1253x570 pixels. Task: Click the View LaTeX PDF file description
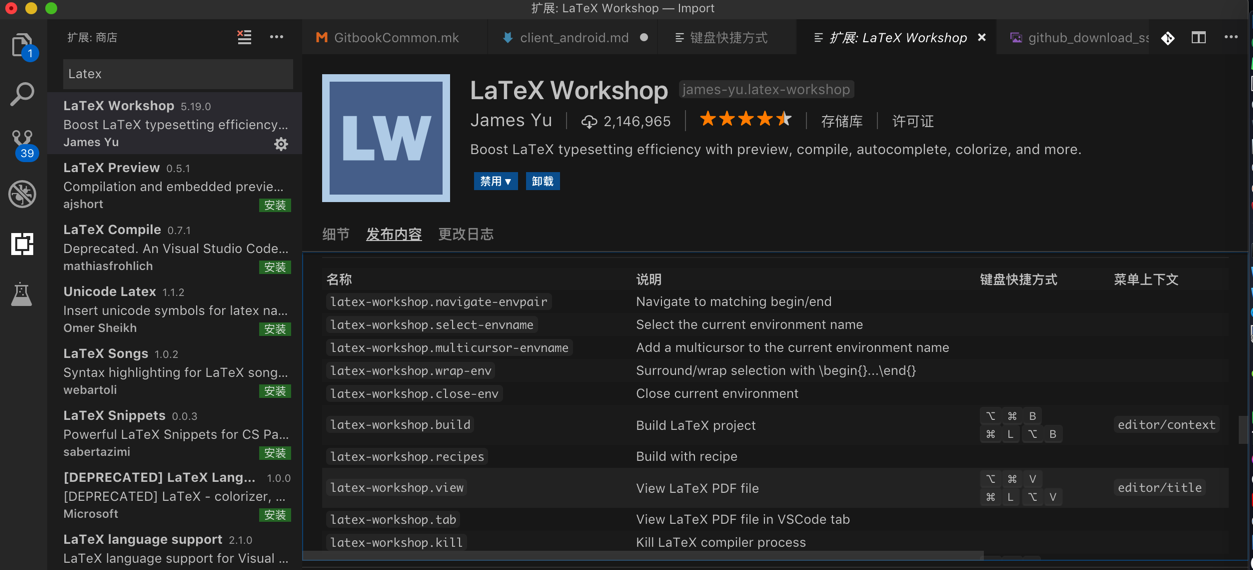[697, 489]
